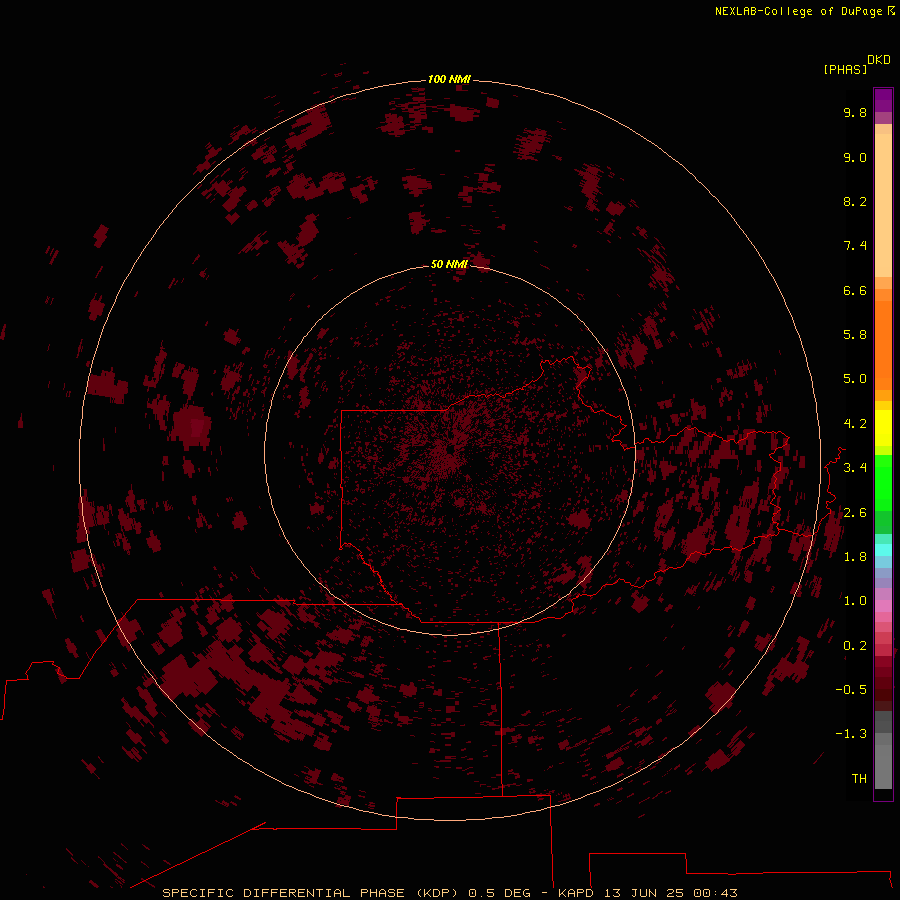Click the 5.0 value on the color scale
Image resolution: width=900 pixels, height=900 pixels.
855,379
